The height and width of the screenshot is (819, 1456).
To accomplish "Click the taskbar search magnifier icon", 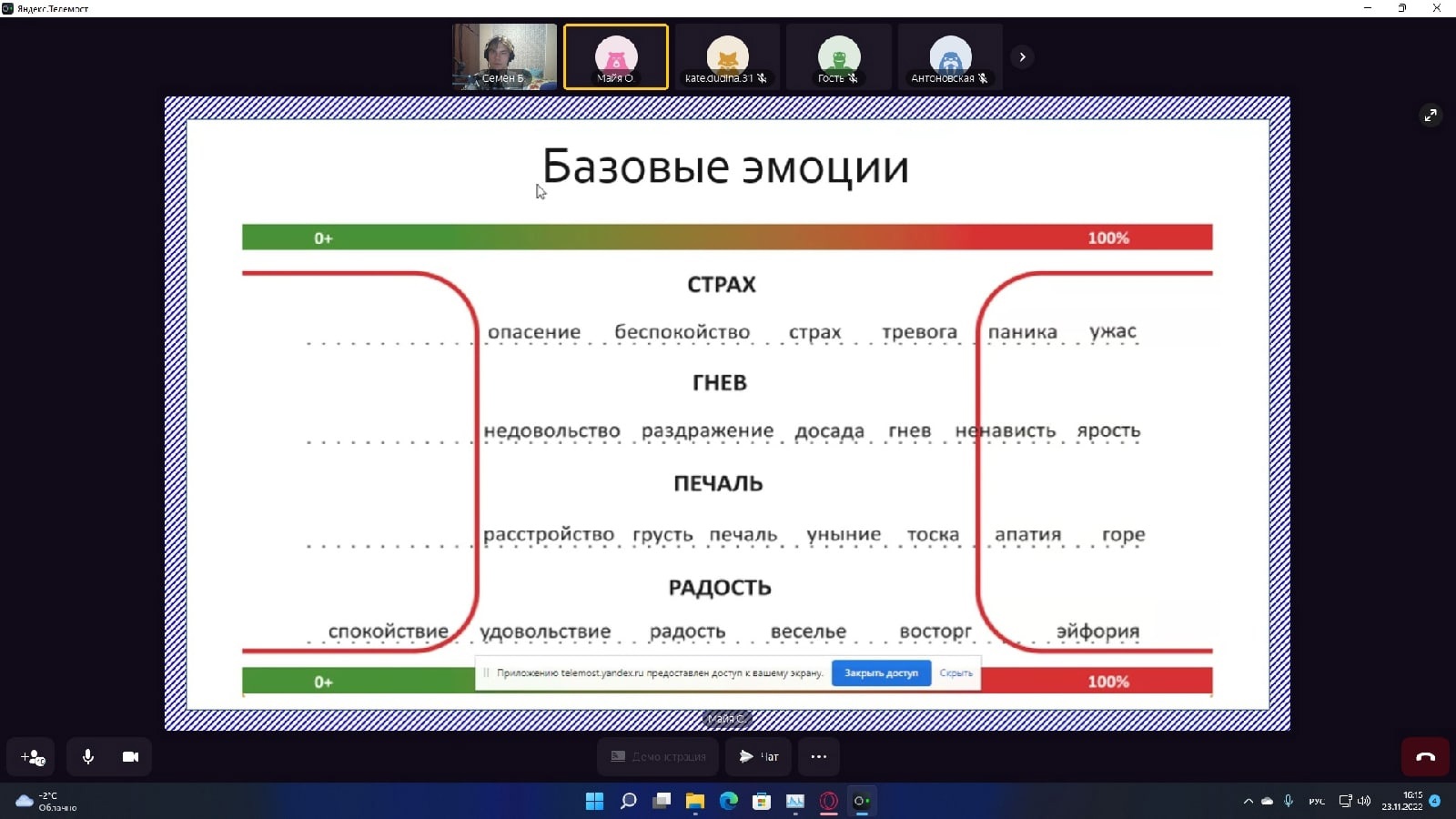I will pos(628,801).
